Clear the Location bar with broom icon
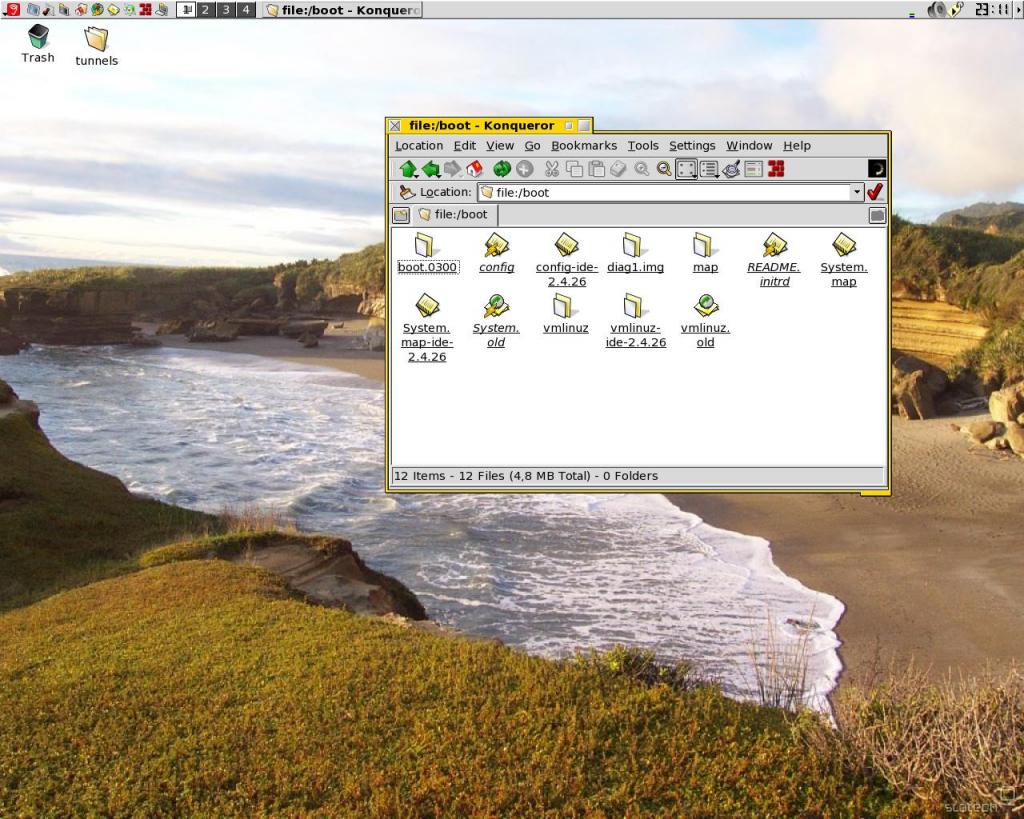Viewport: 1024px width, 819px height. 407,192
